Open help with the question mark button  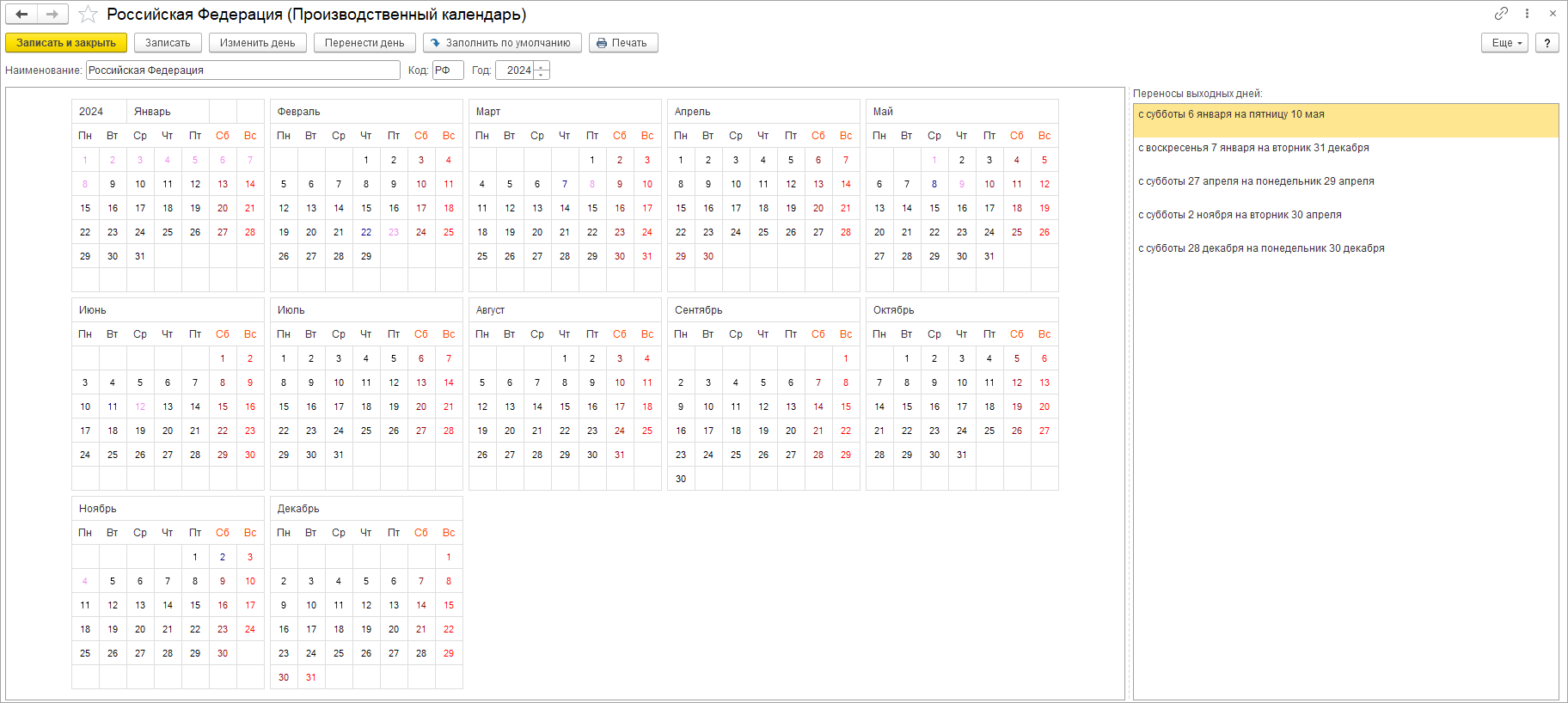point(1547,43)
